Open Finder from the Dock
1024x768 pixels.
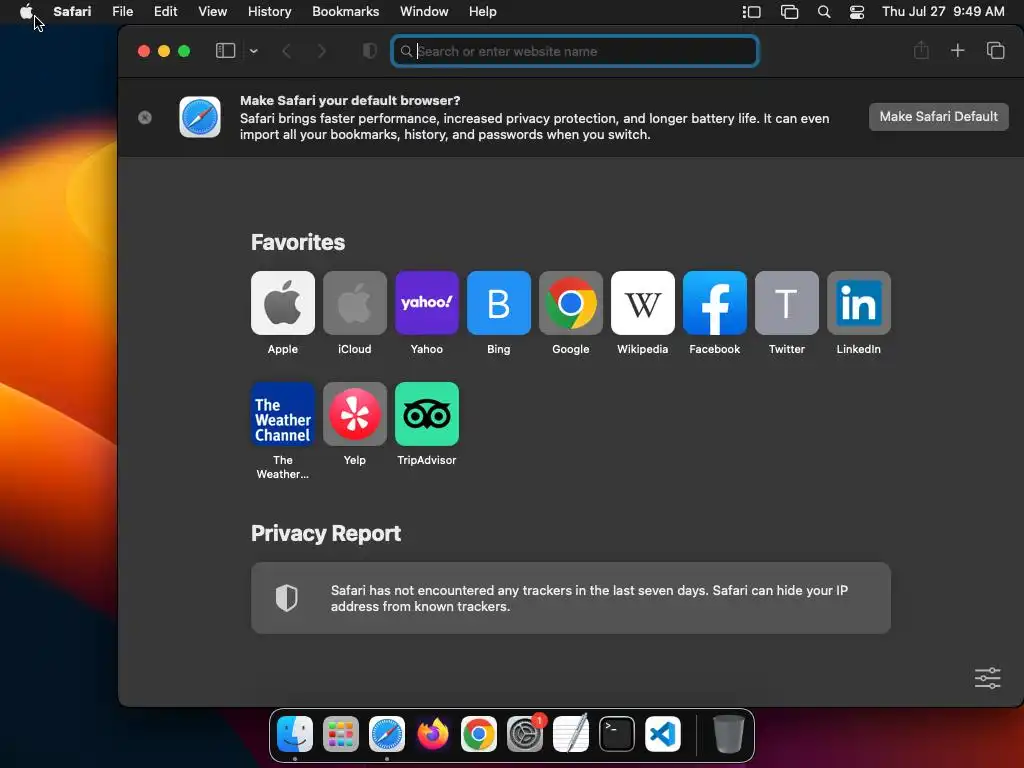[x=295, y=734]
